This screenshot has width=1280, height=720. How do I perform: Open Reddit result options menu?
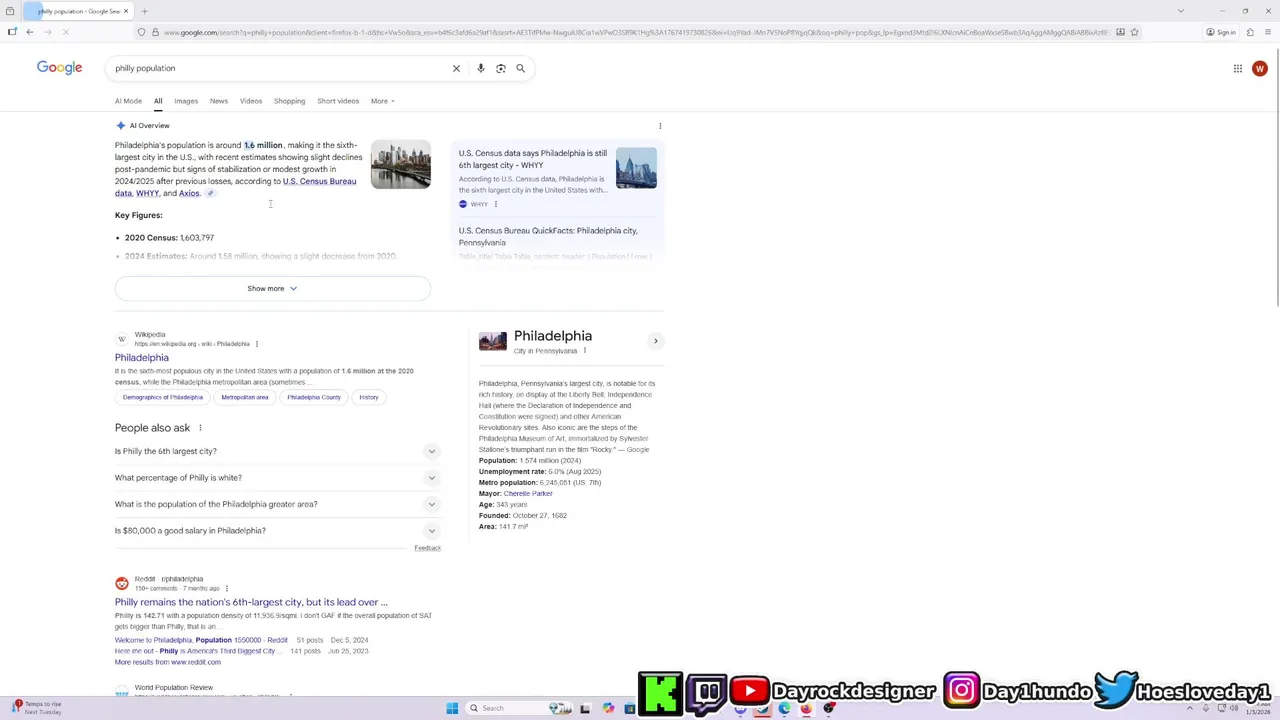pyautogui.click(x=227, y=588)
